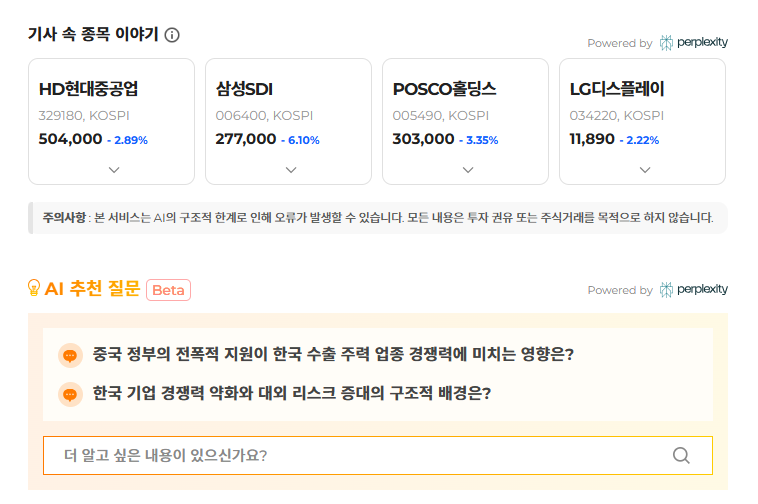Expand the LG디스플레이 stock card chevron
Viewport: 758px width, 504px height.
(x=645, y=170)
